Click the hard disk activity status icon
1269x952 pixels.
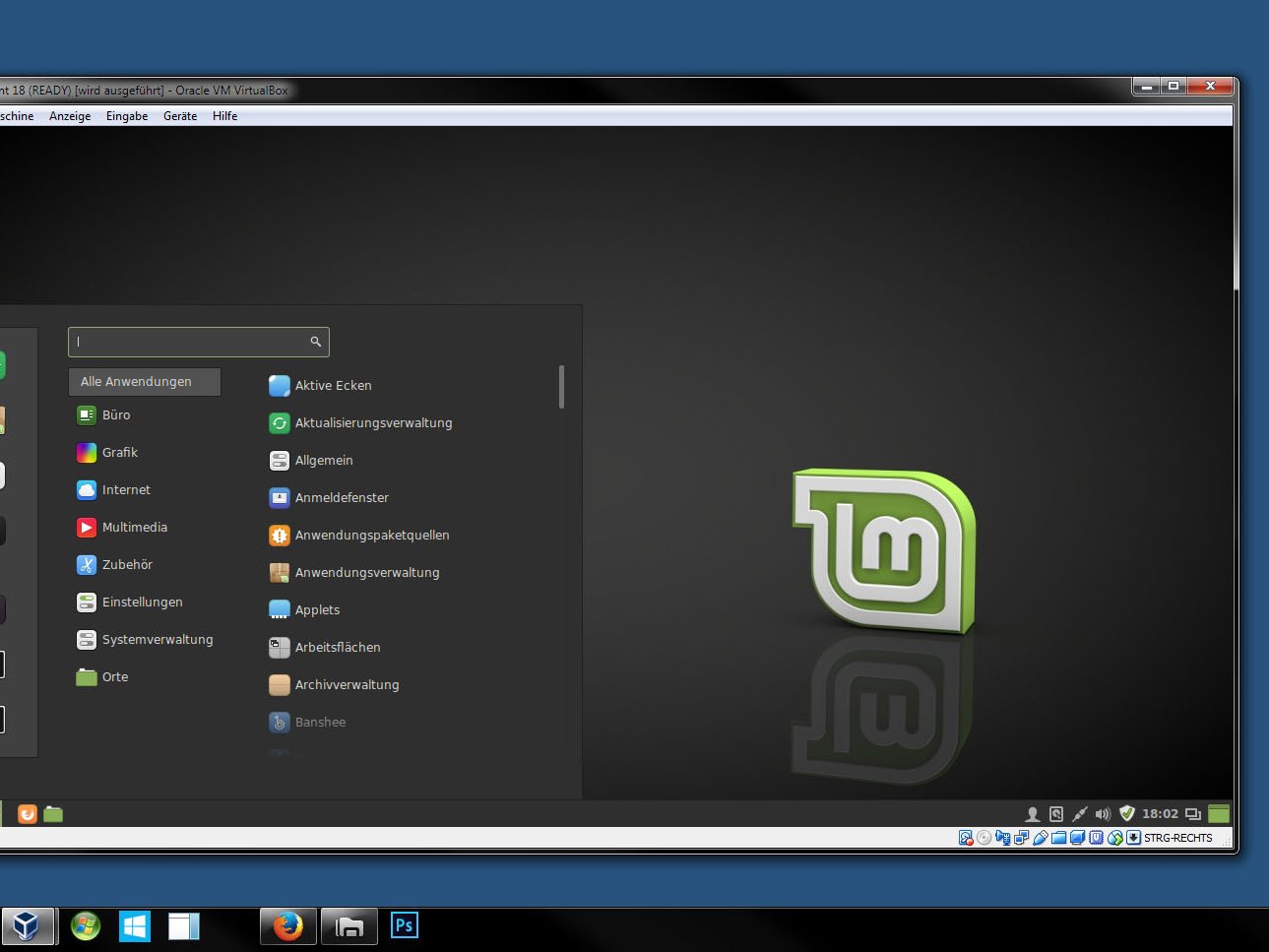pos(967,838)
